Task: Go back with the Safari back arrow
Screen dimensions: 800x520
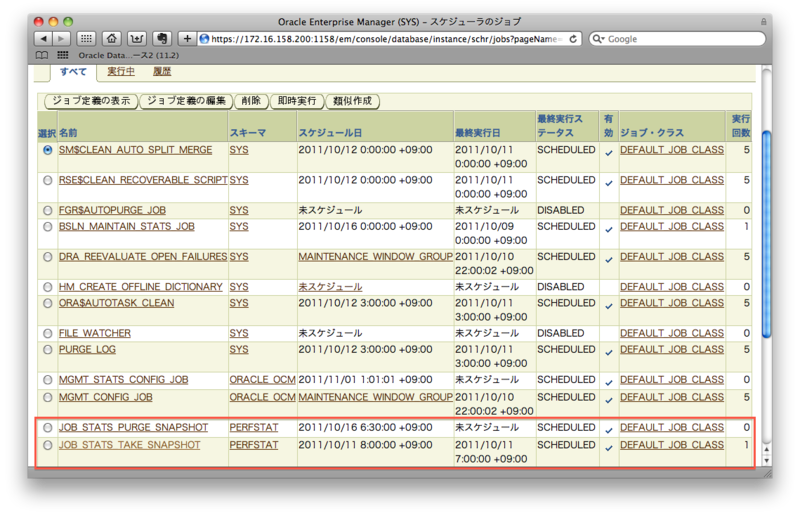Action: tap(43, 39)
